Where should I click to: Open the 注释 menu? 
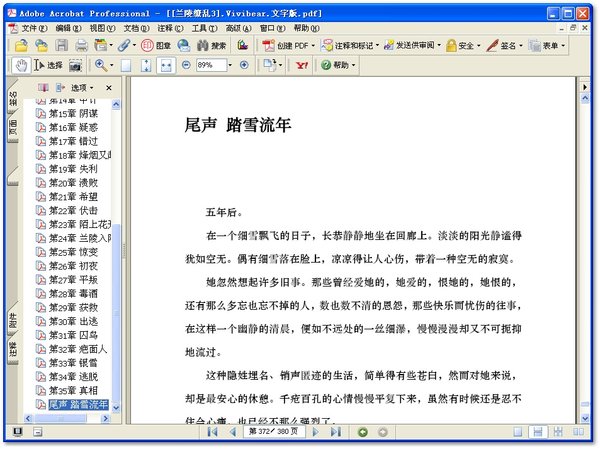170,28
